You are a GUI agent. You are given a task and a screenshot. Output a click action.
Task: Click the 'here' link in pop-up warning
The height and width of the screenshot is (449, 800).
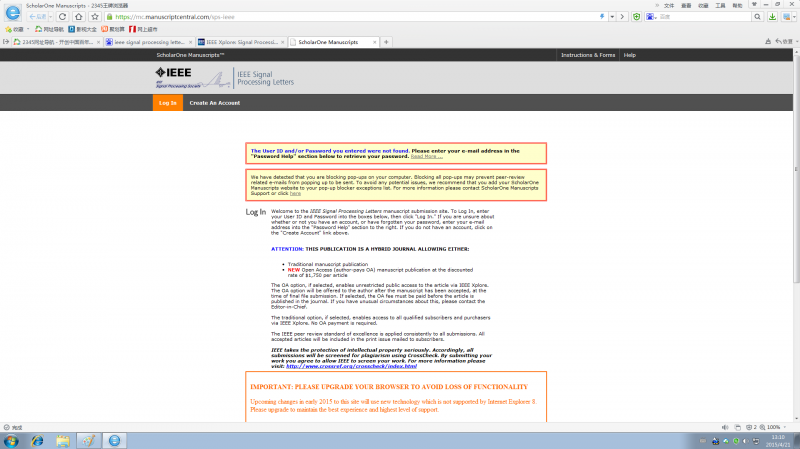pyautogui.click(x=295, y=193)
